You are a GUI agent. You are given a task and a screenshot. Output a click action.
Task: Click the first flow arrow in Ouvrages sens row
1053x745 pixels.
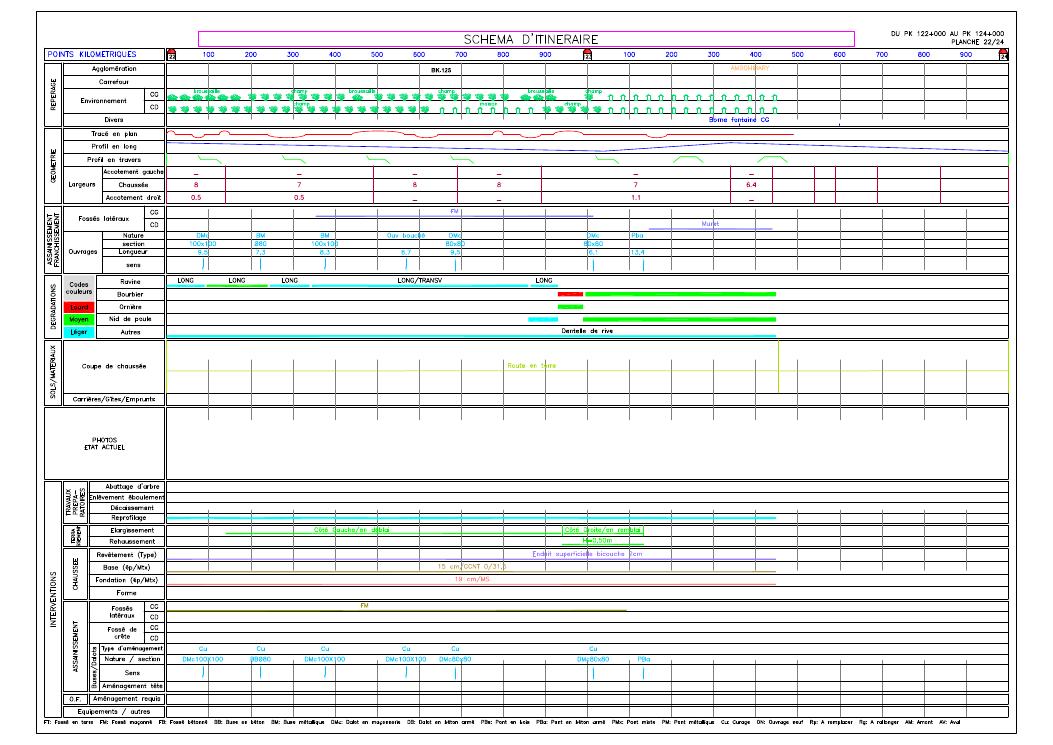(x=203, y=264)
